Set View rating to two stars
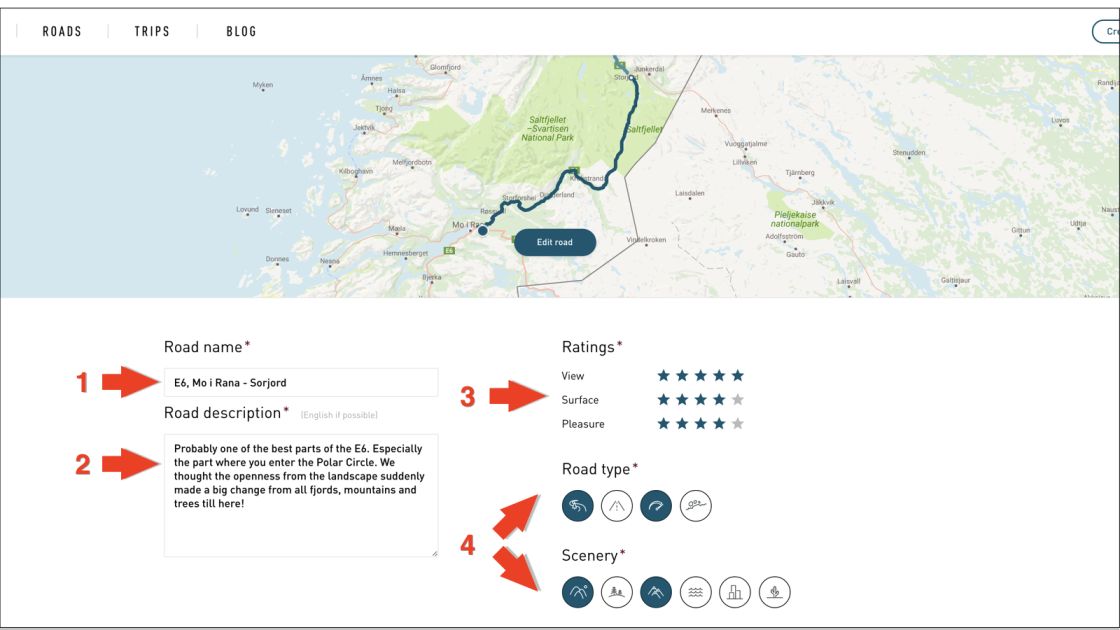The image size is (1120, 630). point(682,375)
